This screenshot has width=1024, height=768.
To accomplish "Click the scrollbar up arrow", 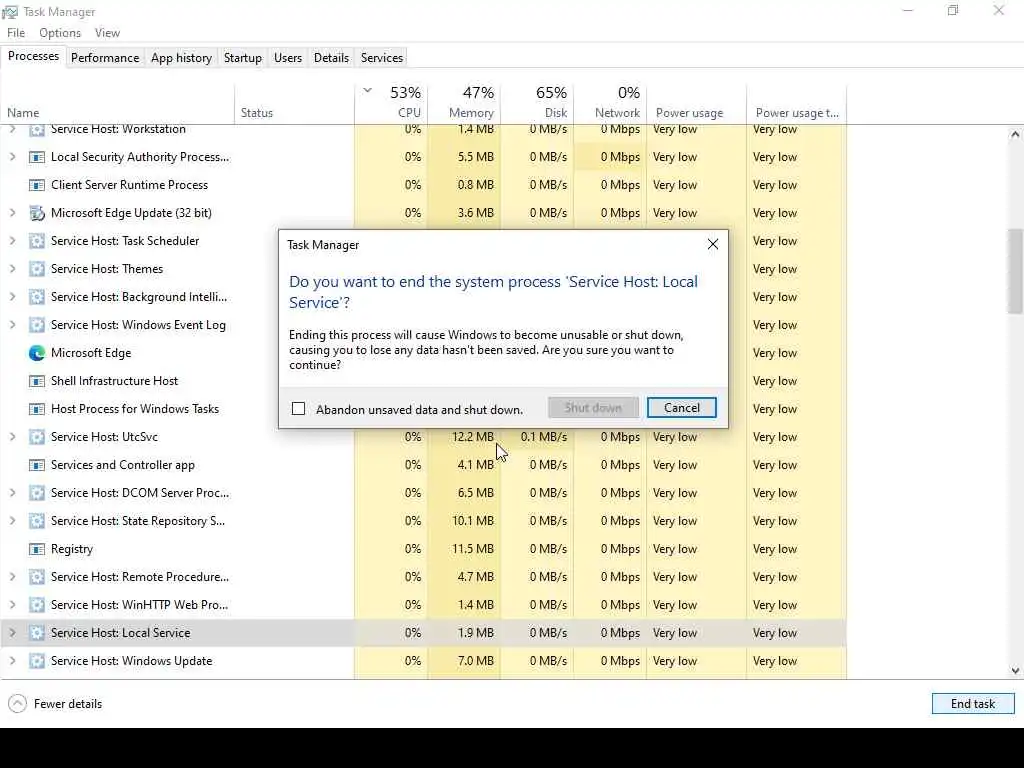I will pos(1015,135).
